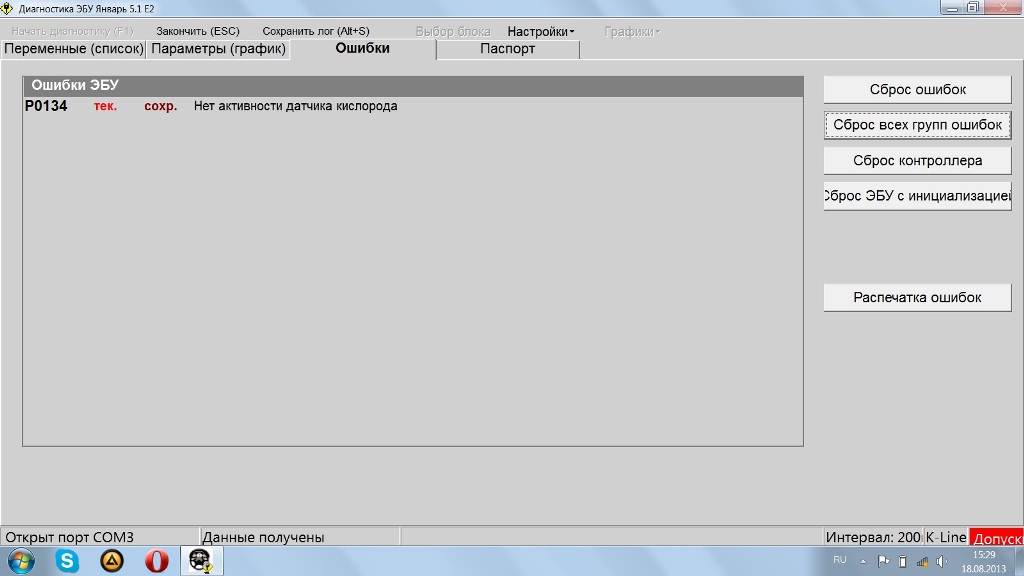Screen dimensions: 1024x576
Task: Click the application icon in the title bar
Action: click(8, 8)
